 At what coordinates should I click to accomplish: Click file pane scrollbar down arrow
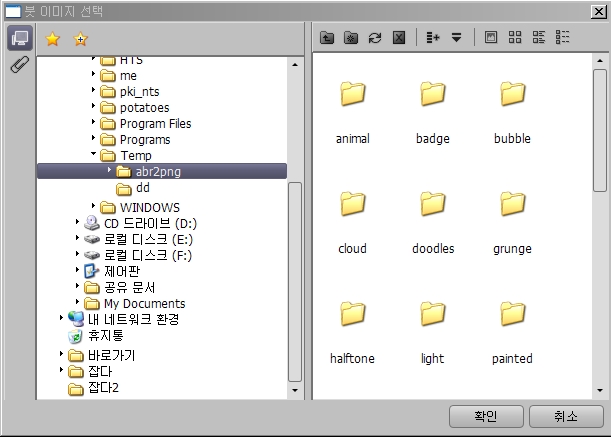[600, 390]
